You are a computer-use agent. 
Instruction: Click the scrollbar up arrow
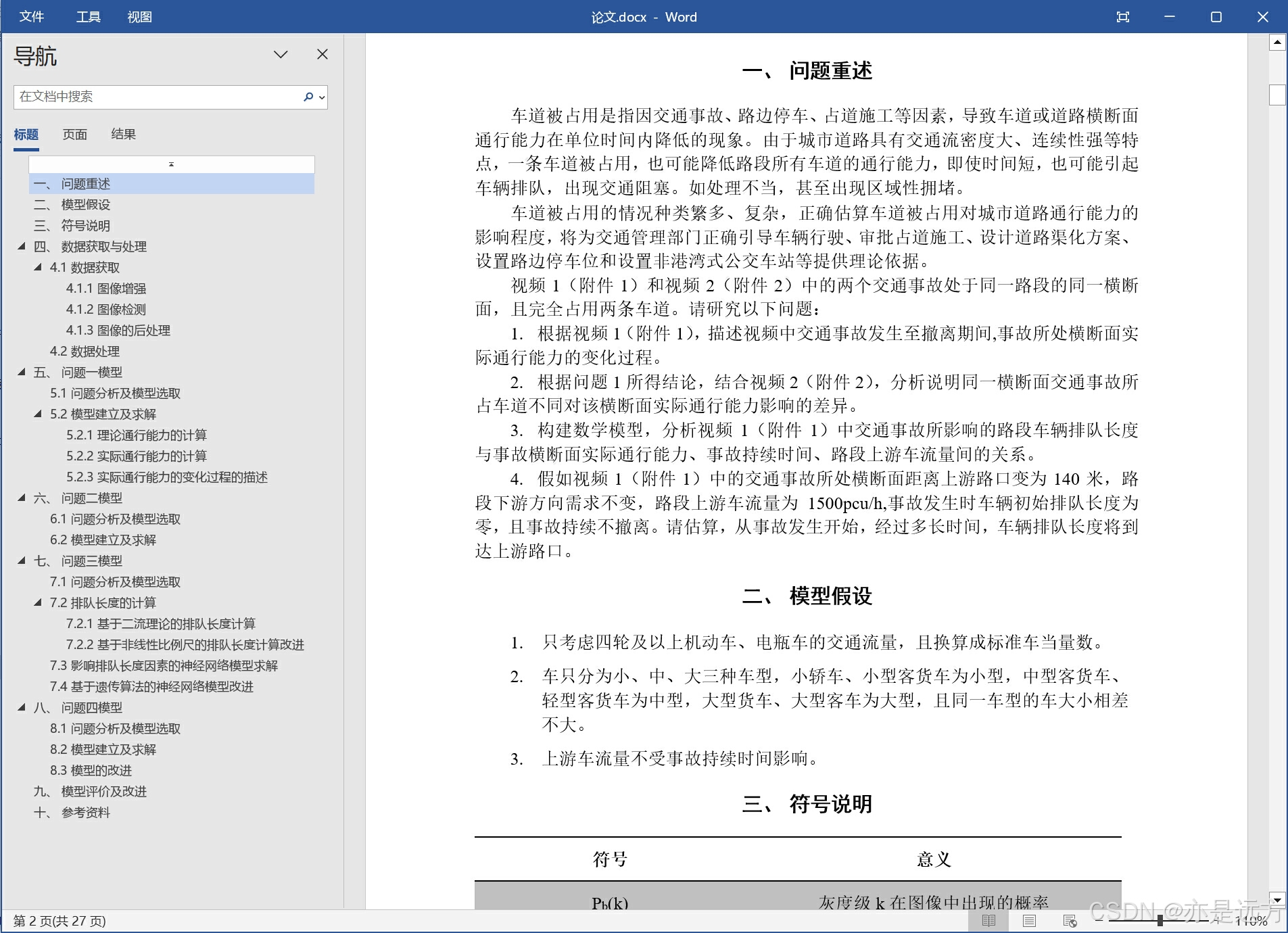click(1277, 43)
